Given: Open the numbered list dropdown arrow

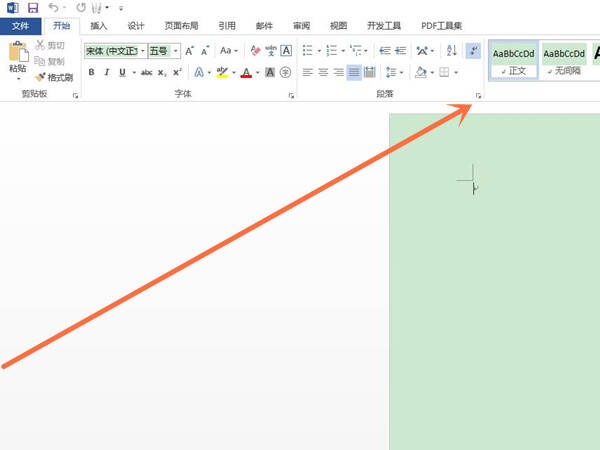Looking at the screenshot, I should (343, 51).
